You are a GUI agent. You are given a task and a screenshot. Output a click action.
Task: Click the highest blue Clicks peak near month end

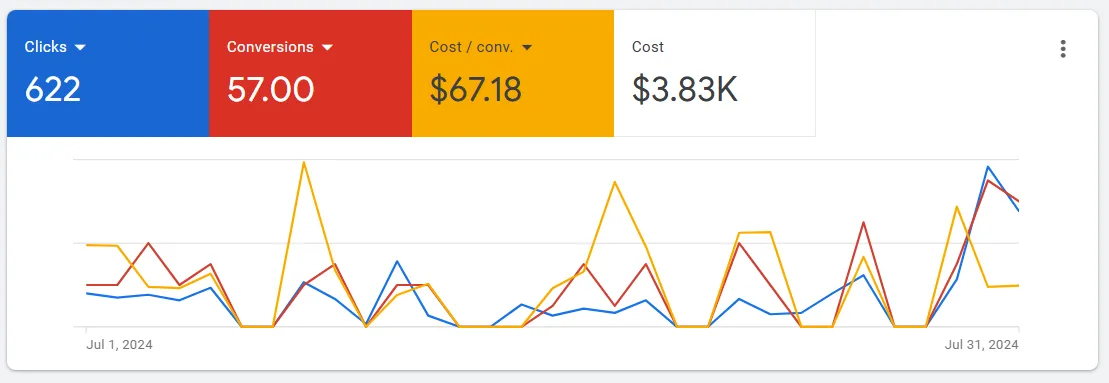point(987,167)
